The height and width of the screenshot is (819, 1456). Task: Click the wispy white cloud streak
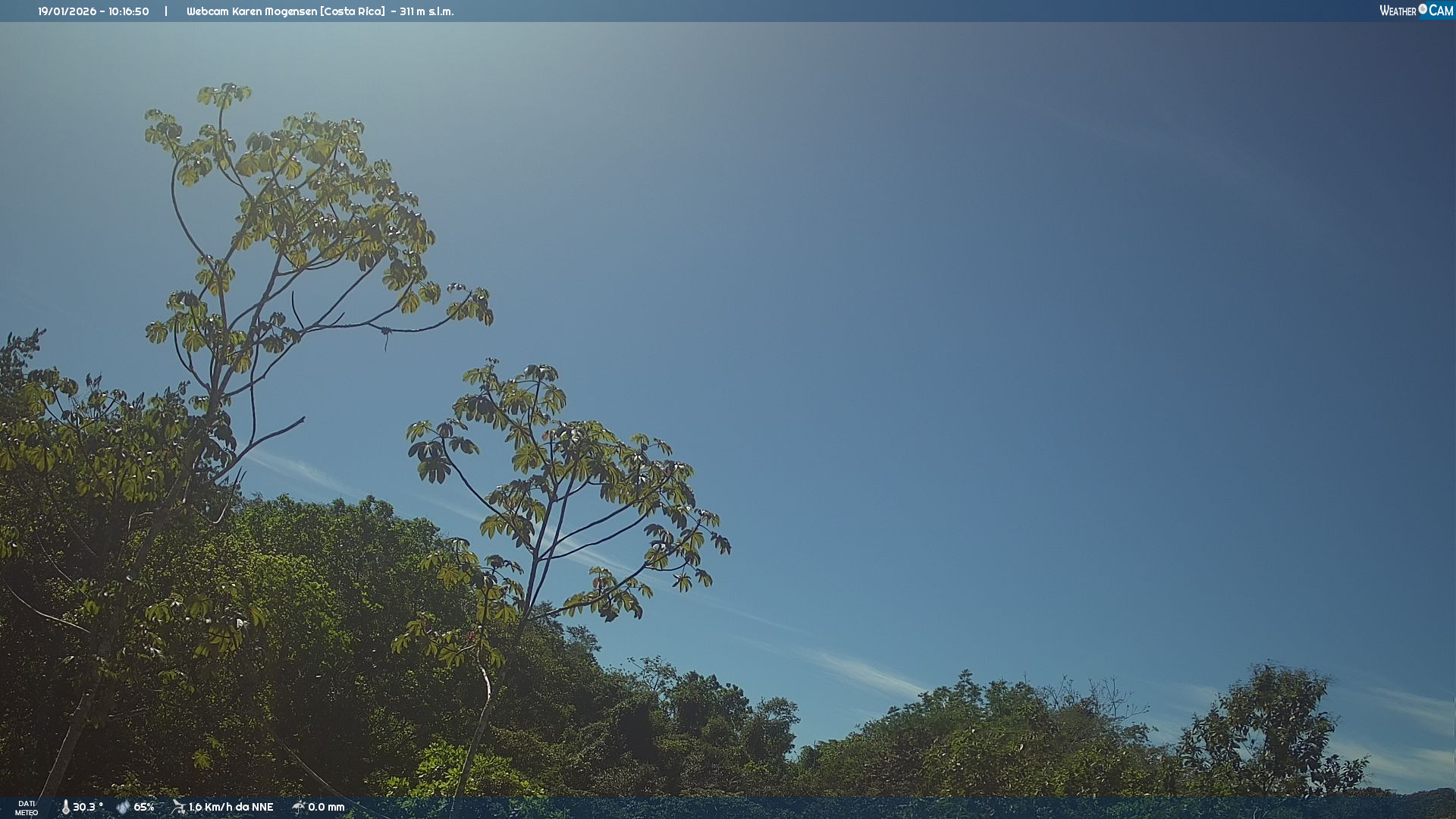click(x=864, y=671)
